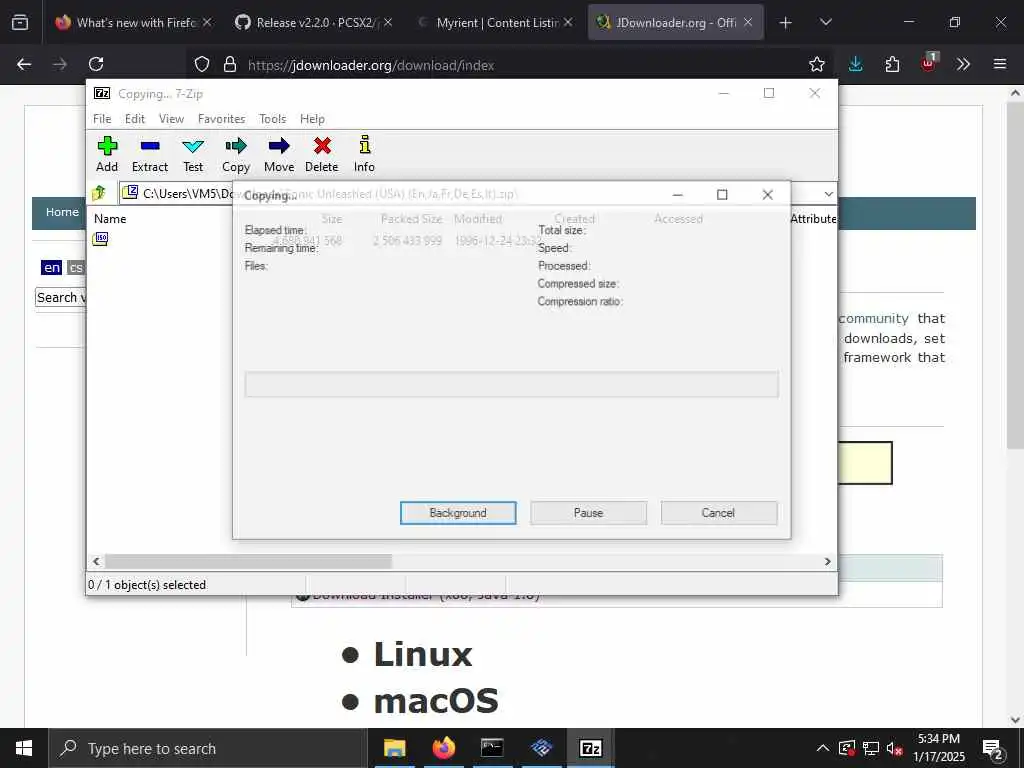Click the muted volume tray icon
Screen dimensions: 1024x768
coord(894,748)
